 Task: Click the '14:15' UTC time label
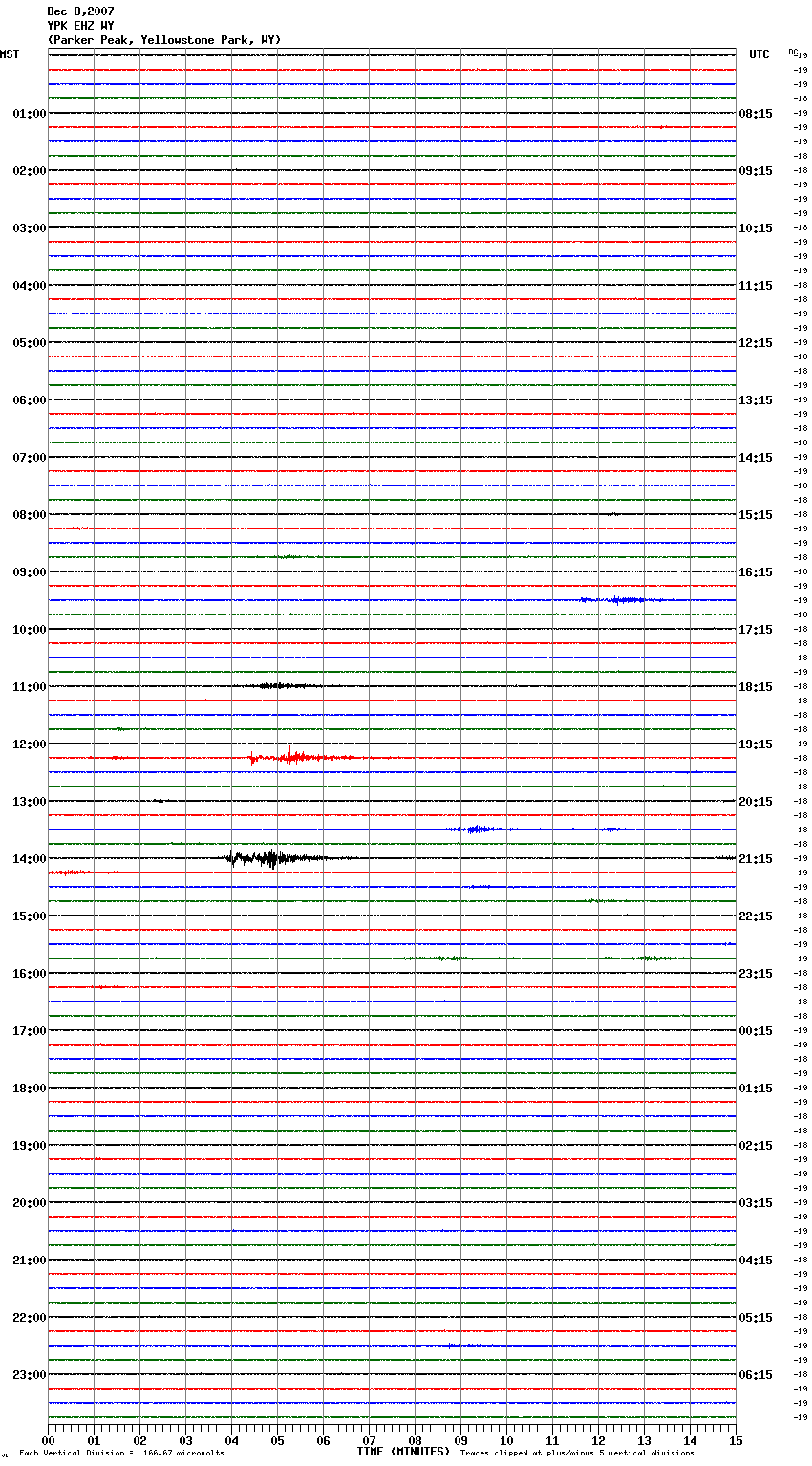click(x=756, y=458)
